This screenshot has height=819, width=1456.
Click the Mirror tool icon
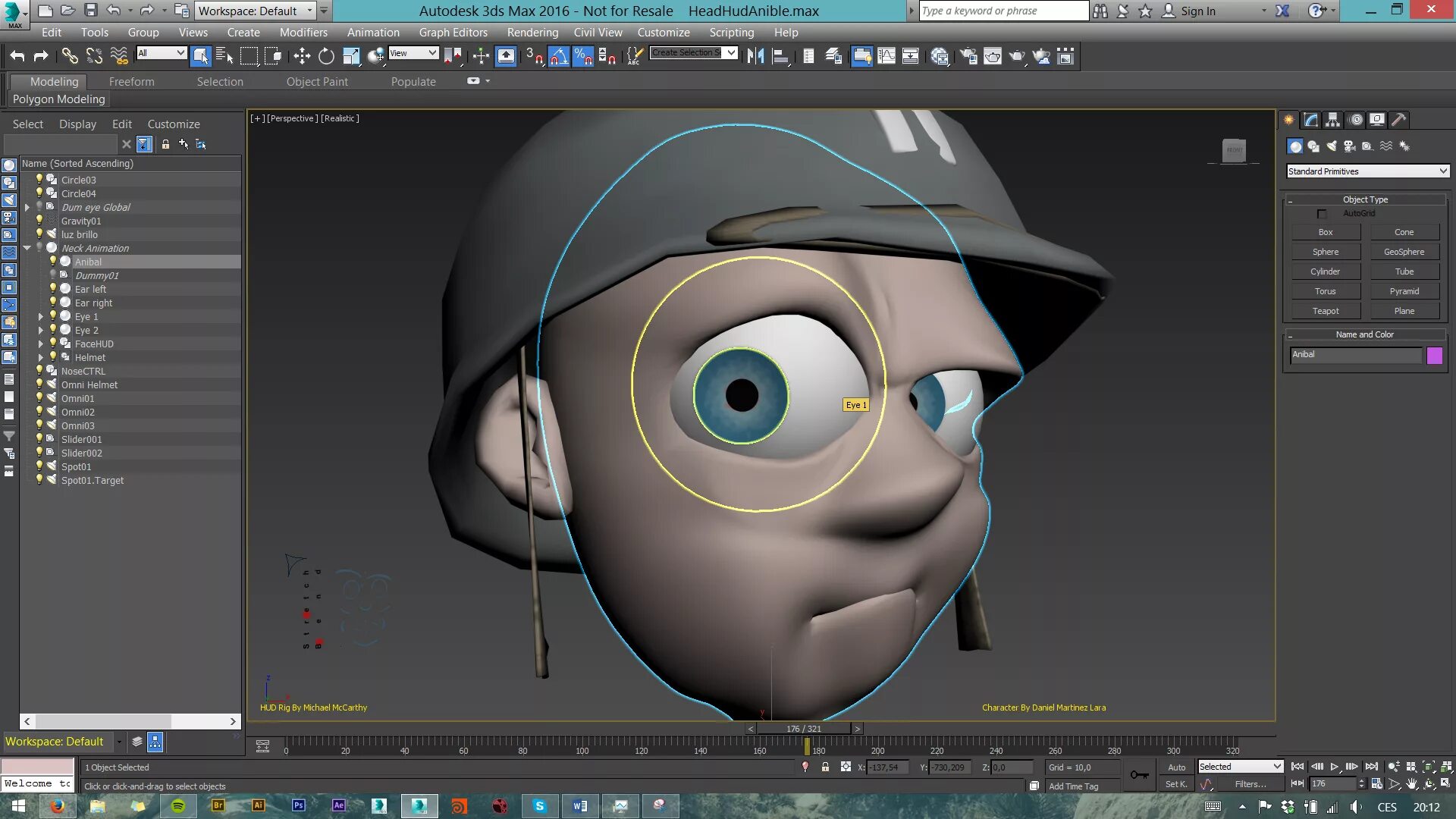click(755, 56)
